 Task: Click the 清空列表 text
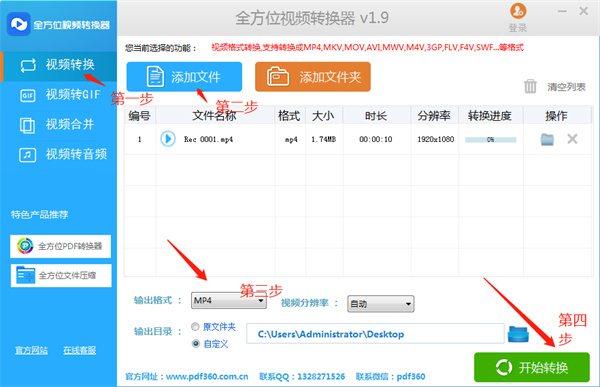(566, 87)
